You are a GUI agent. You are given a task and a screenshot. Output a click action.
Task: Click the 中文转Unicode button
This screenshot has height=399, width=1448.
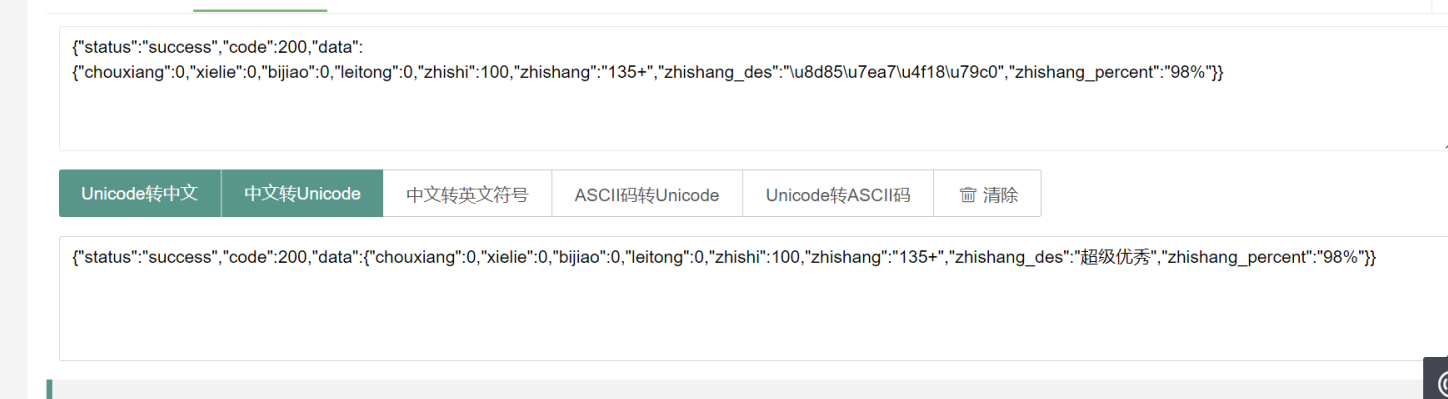coord(302,193)
